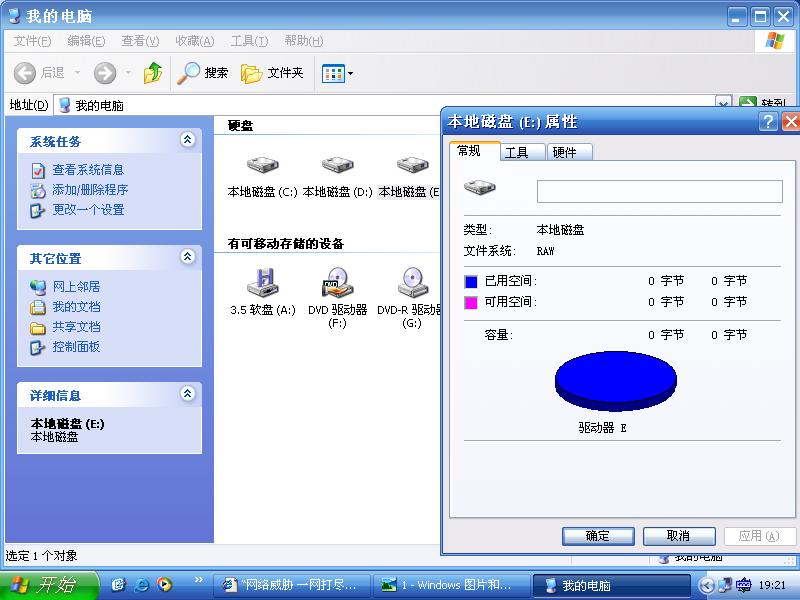The width and height of the screenshot is (800, 600).
Task: Click the Windows 开始 Start button
Action: pyautogui.click(x=48, y=585)
